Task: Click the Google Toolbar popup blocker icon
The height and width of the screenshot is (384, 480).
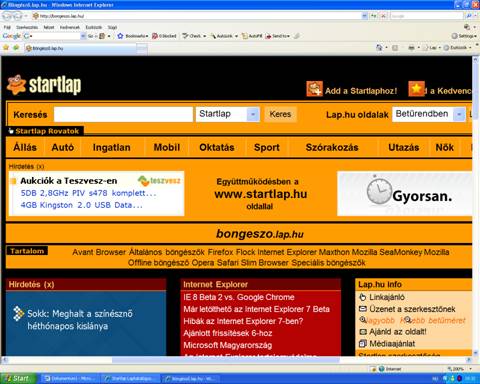Action: click(x=155, y=36)
